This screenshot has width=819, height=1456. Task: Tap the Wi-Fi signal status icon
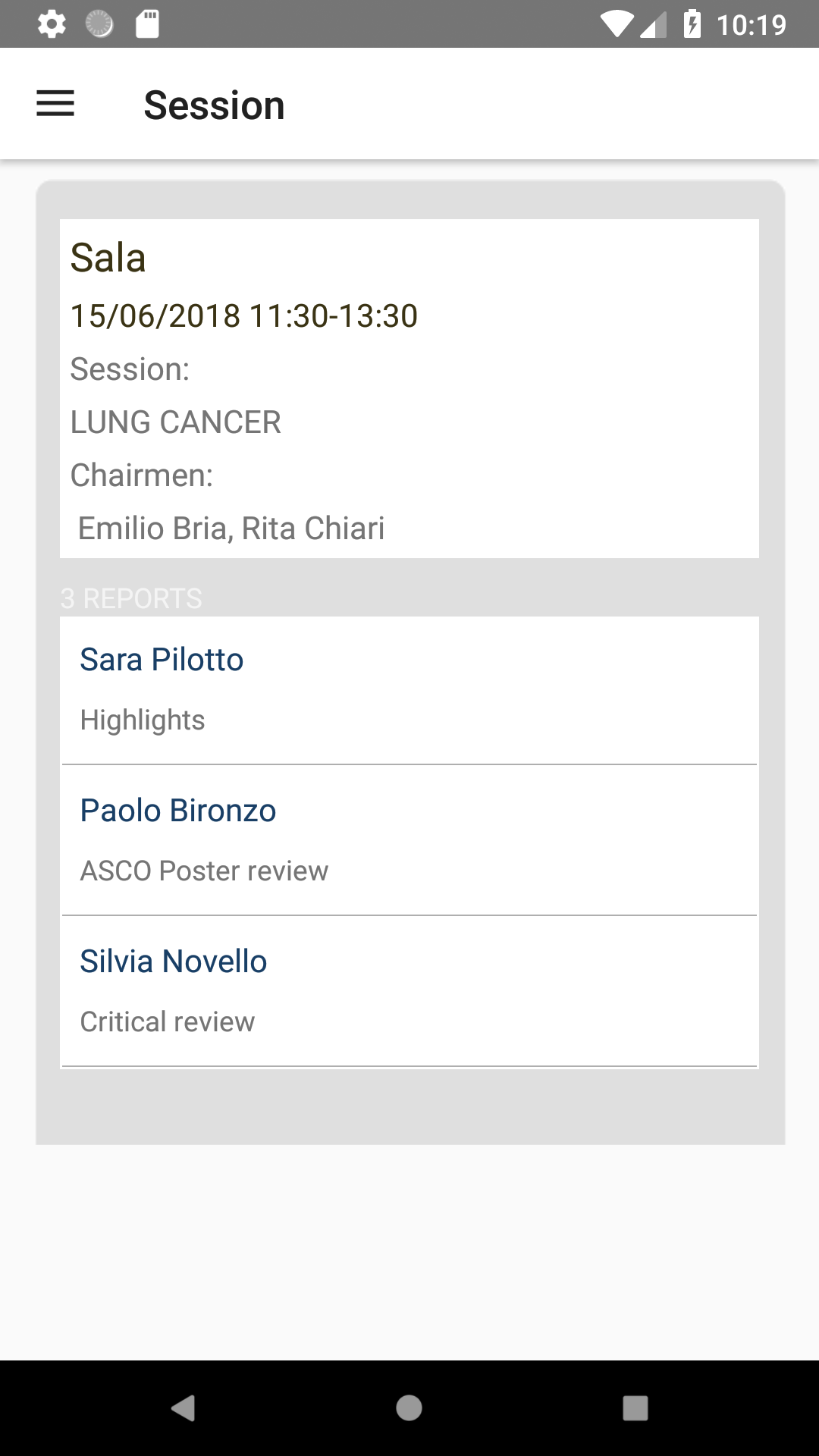coord(616,24)
